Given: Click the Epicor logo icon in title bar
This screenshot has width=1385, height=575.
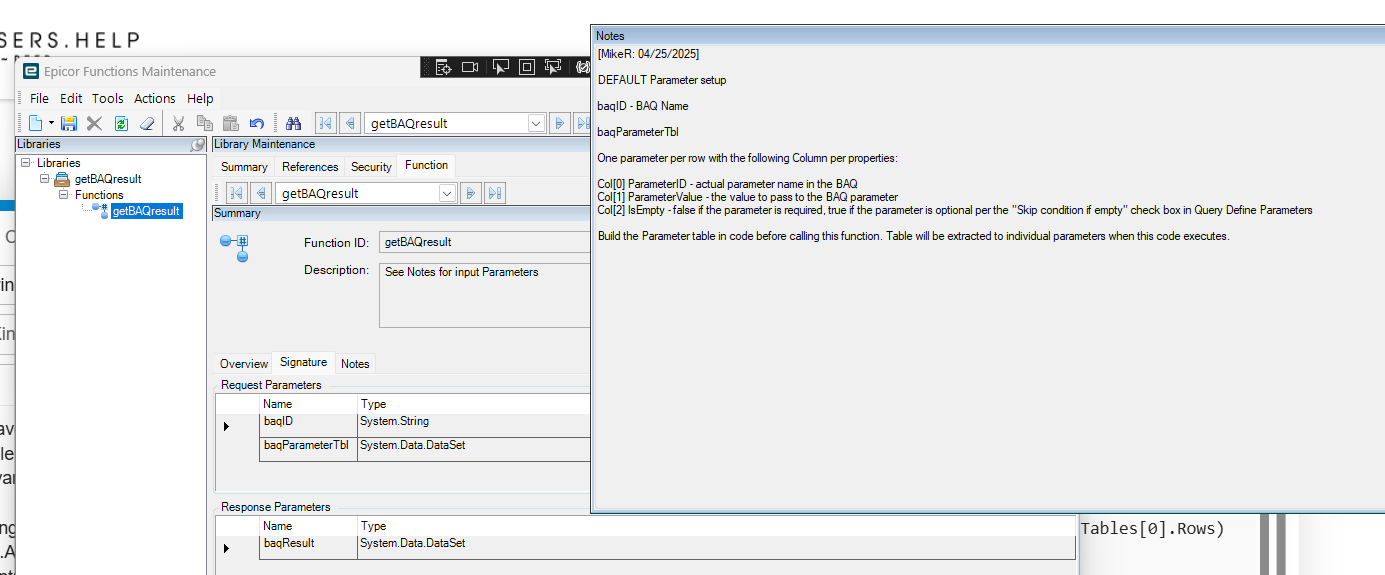Looking at the screenshot, I should (x=31, y=71).
